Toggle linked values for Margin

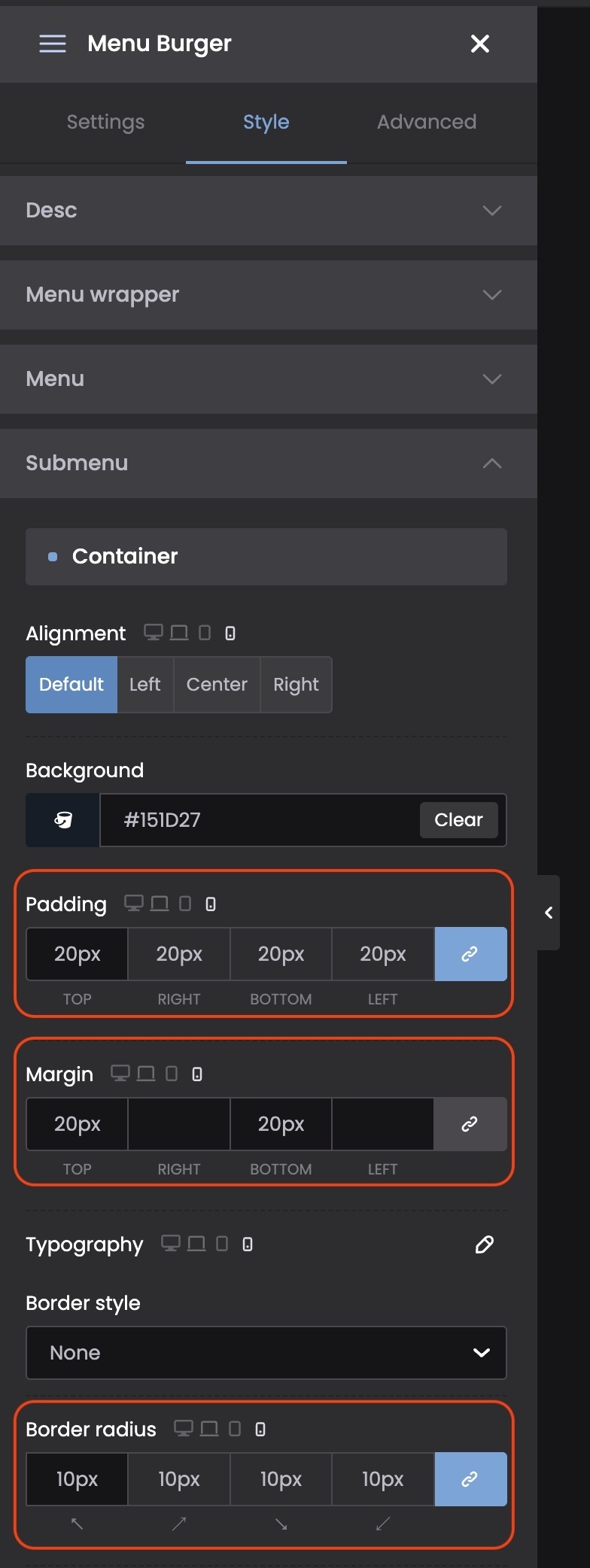(x=470, y=1124)
